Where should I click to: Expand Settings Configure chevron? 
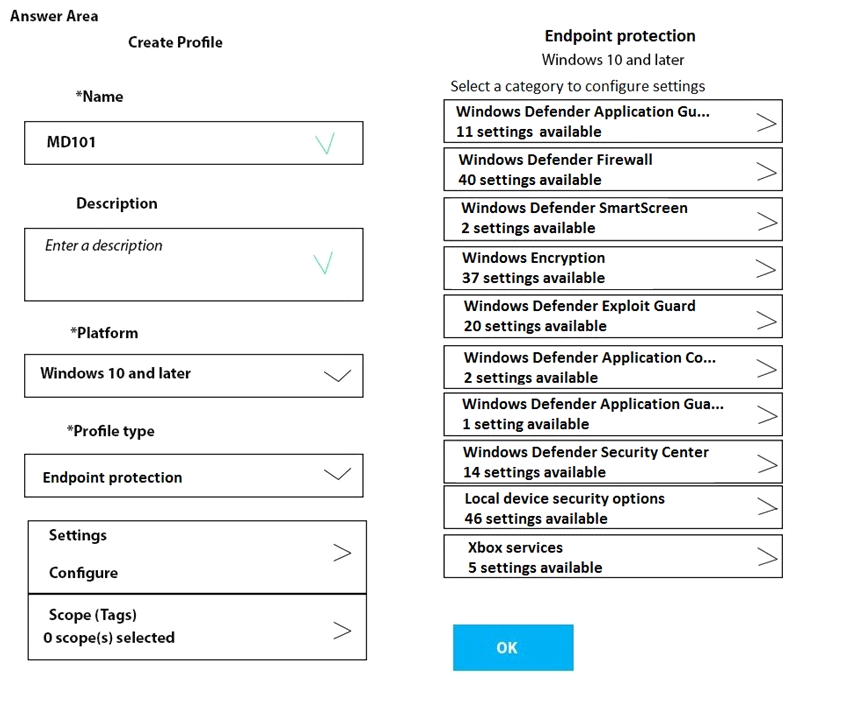point(342,553)
